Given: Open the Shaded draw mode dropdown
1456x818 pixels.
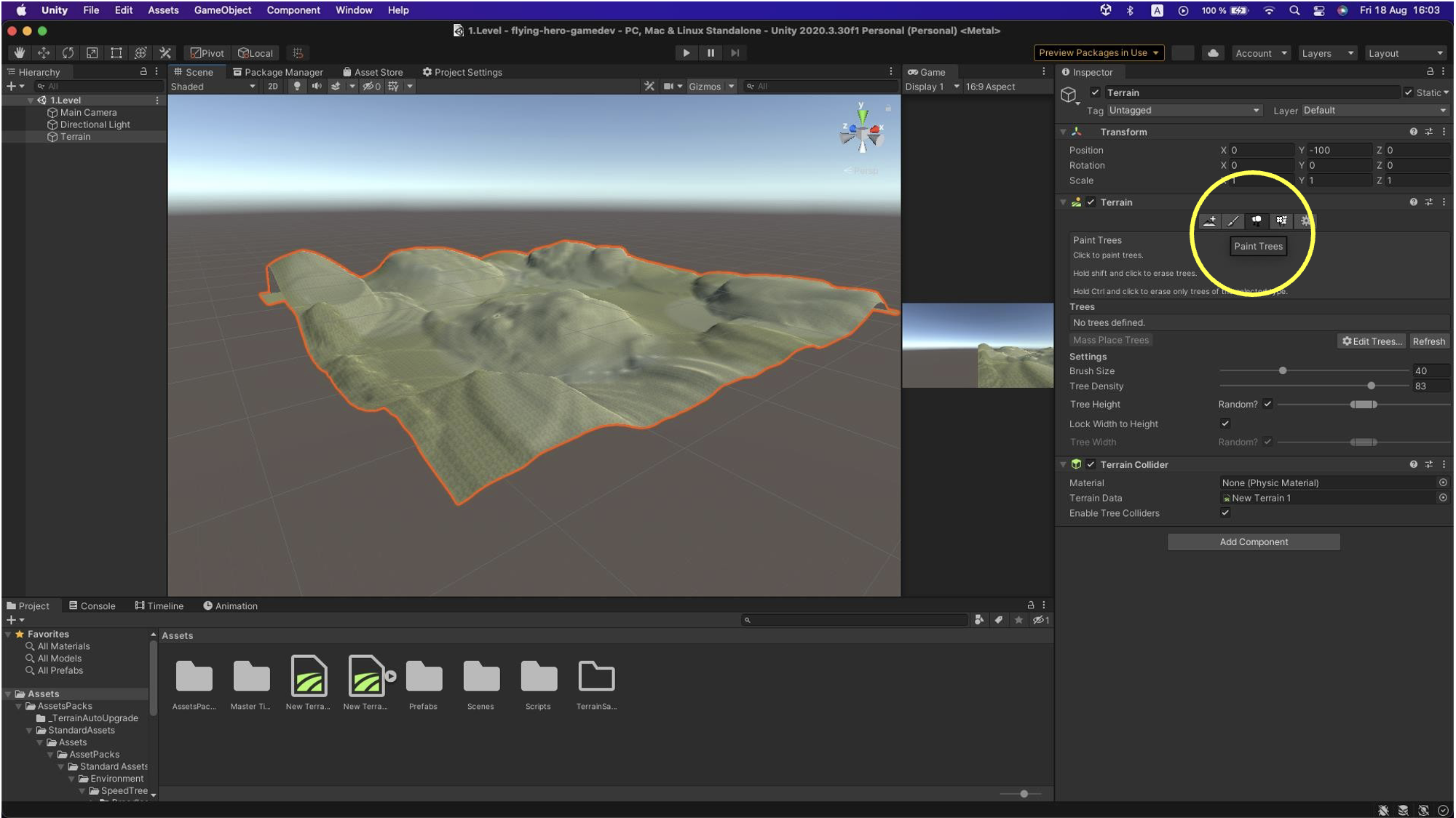Looking at the screenshot, I should (213, 87).
